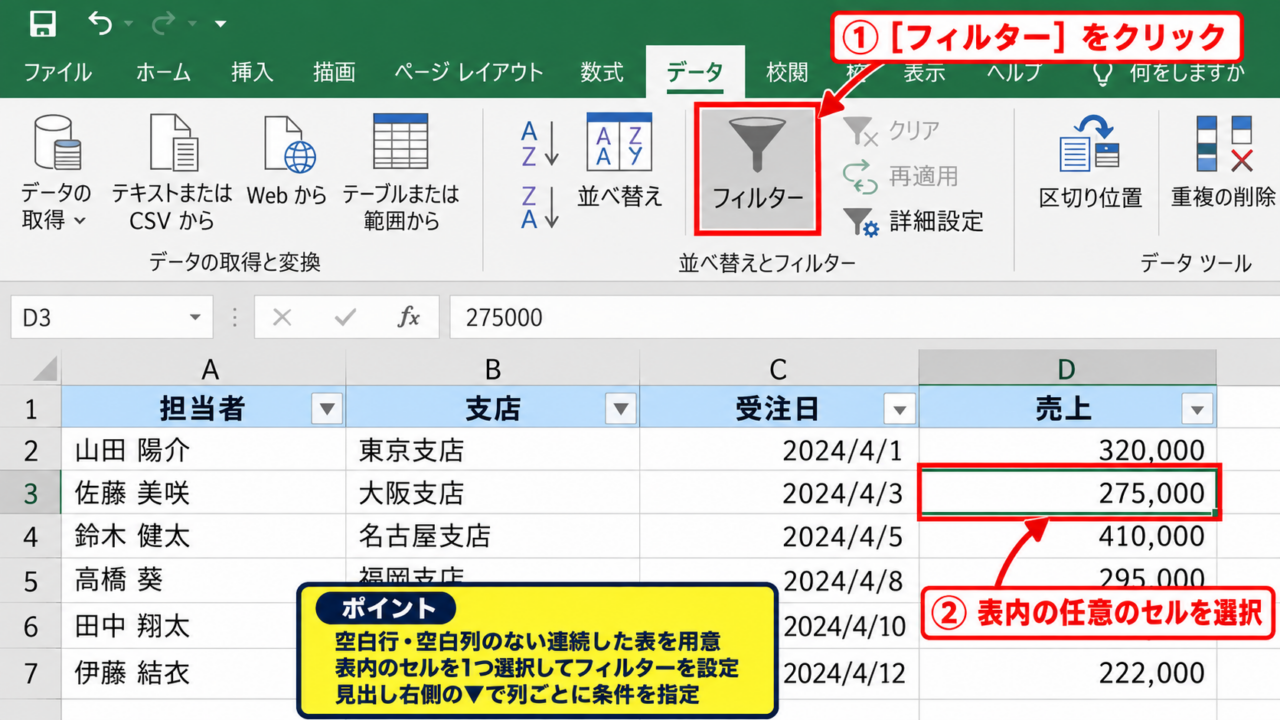Open the 並べ替え sort dialog
Screen dimensions: 1280x720
tap(620, 160)
